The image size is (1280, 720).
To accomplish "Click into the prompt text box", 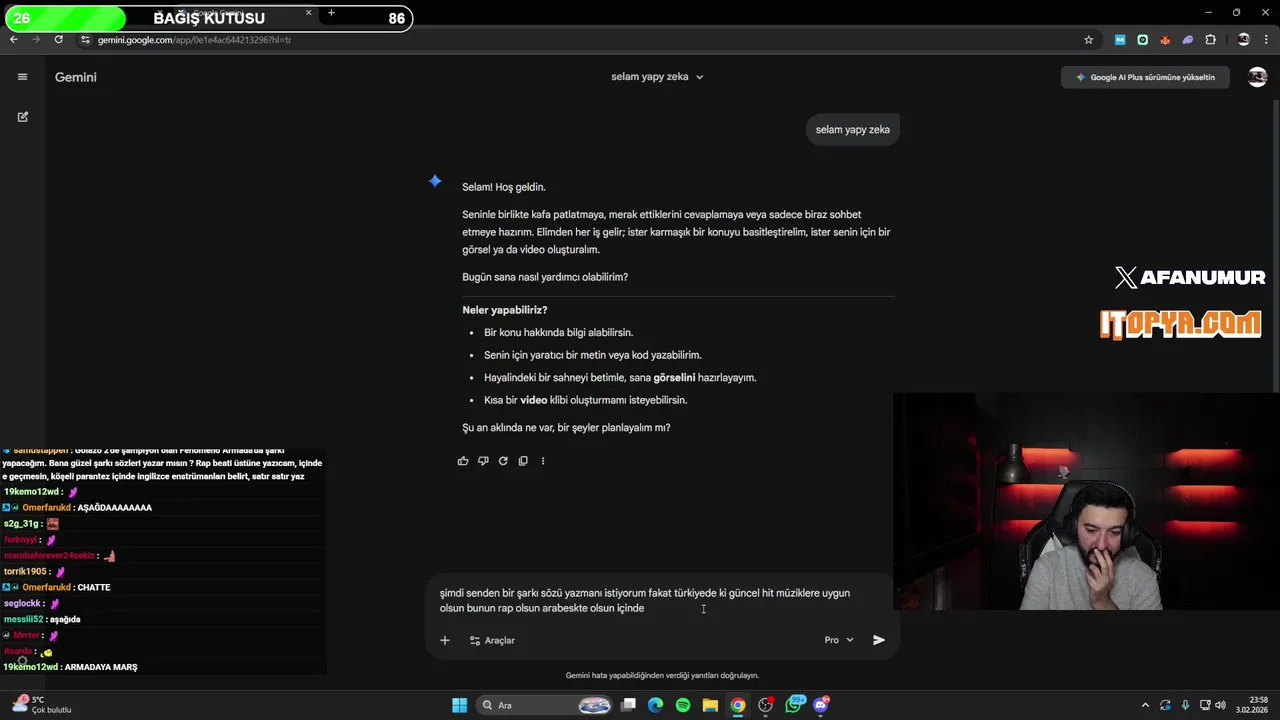I will click(x=645, y=600).
